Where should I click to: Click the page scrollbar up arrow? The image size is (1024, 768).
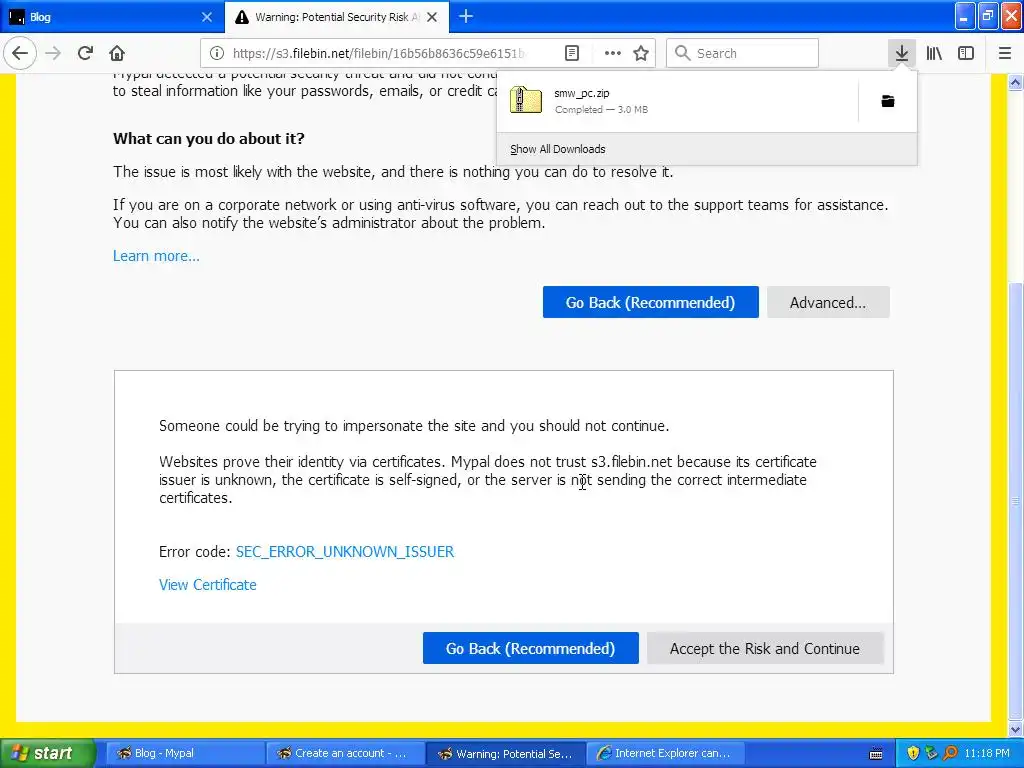pos(1015,82)
